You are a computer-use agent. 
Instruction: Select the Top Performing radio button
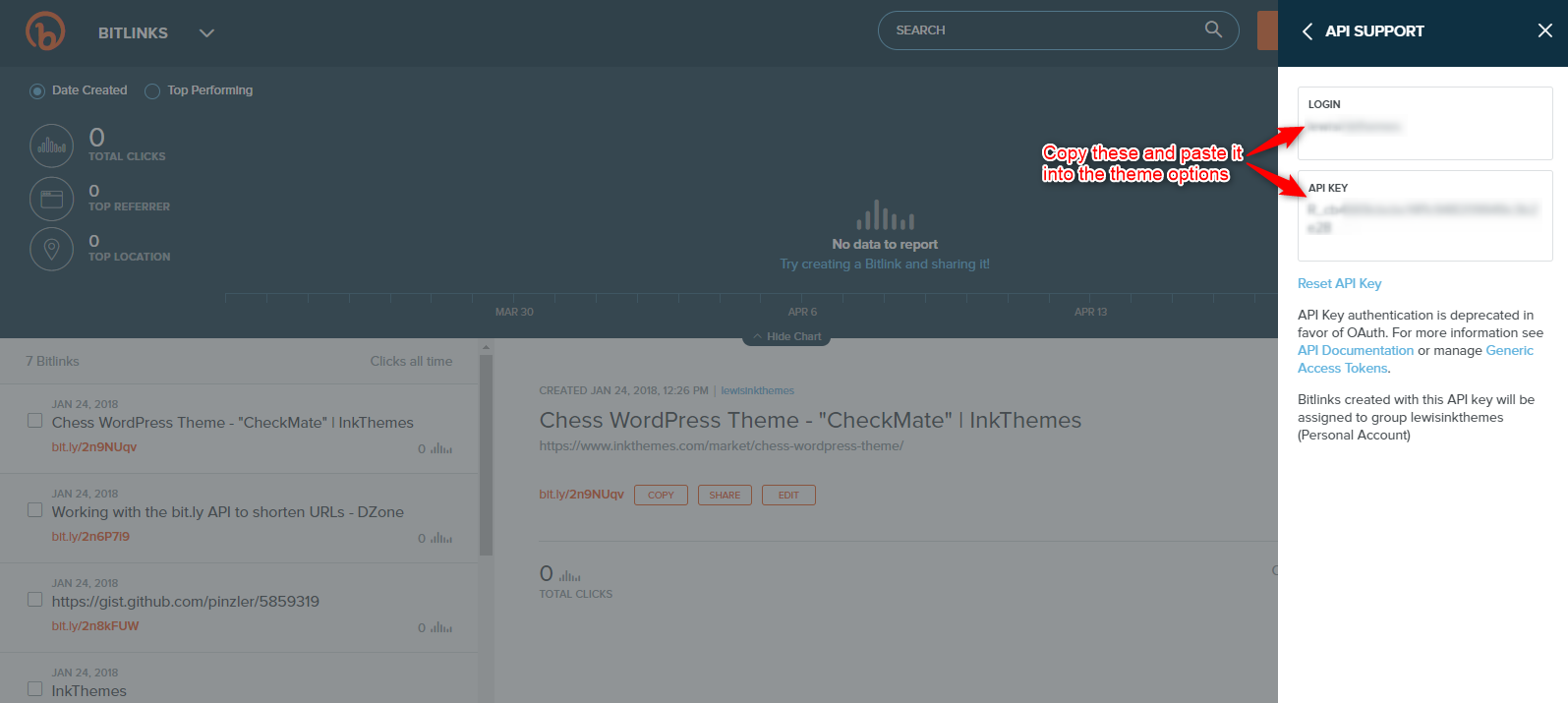tap(152, 91)
